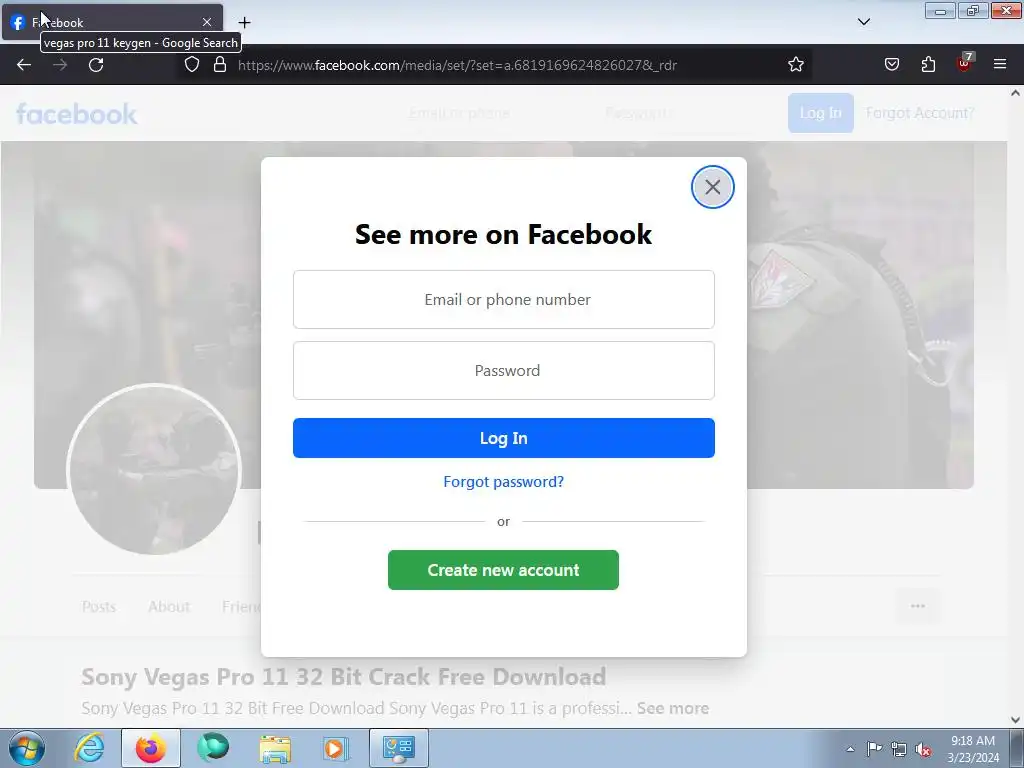Select the Facebook browser tab
This screenshot has height=768, width=1024.
click(x=112, y=22)
